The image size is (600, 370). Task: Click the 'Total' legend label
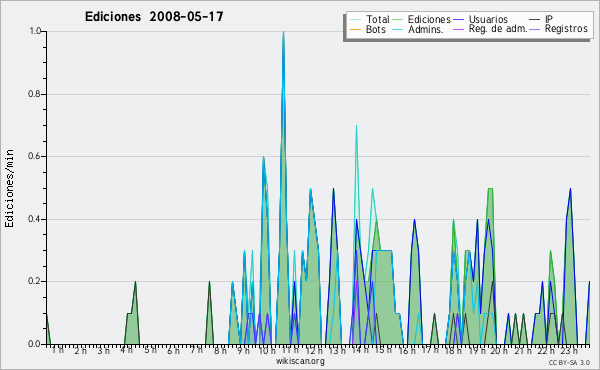pos(378,19)
